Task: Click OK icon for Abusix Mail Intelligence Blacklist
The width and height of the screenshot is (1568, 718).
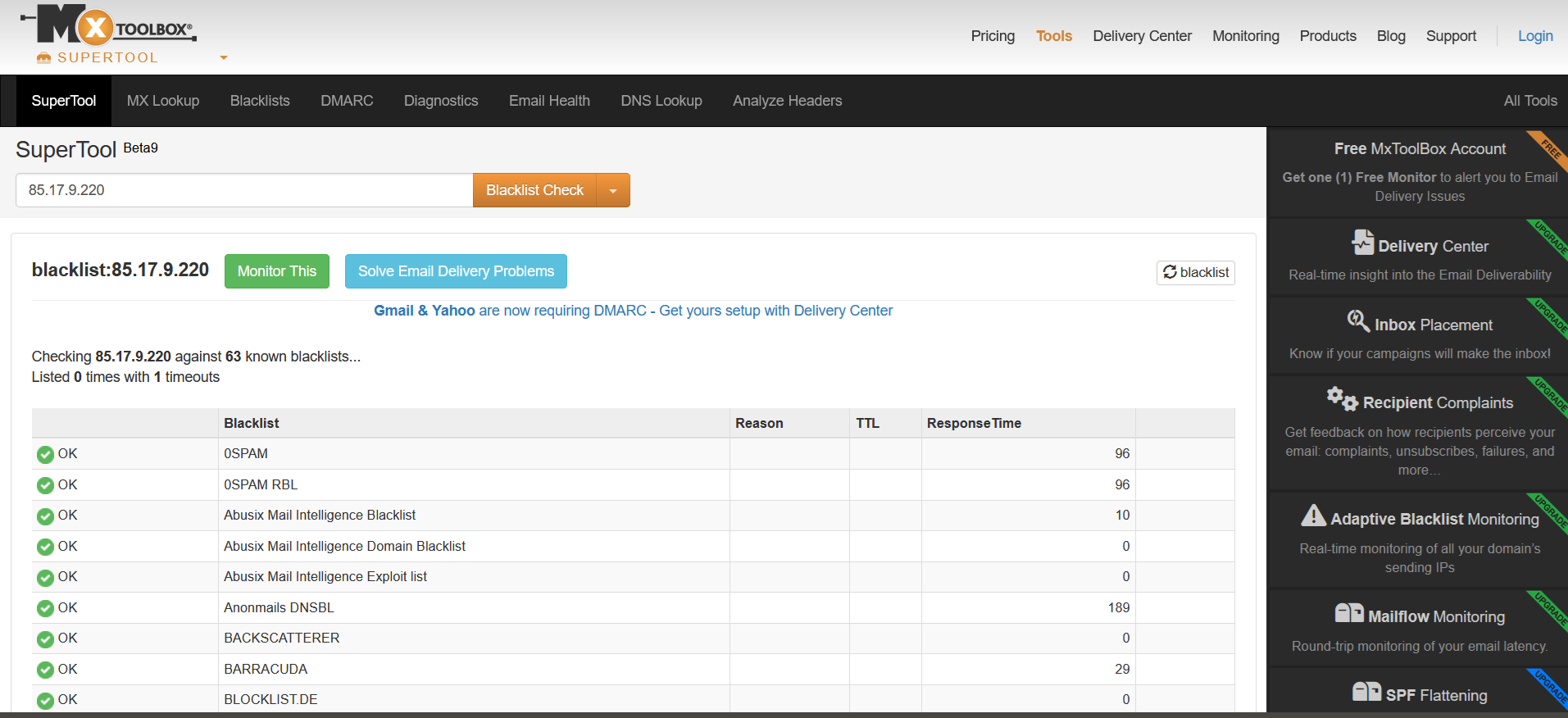Action: 45,516
